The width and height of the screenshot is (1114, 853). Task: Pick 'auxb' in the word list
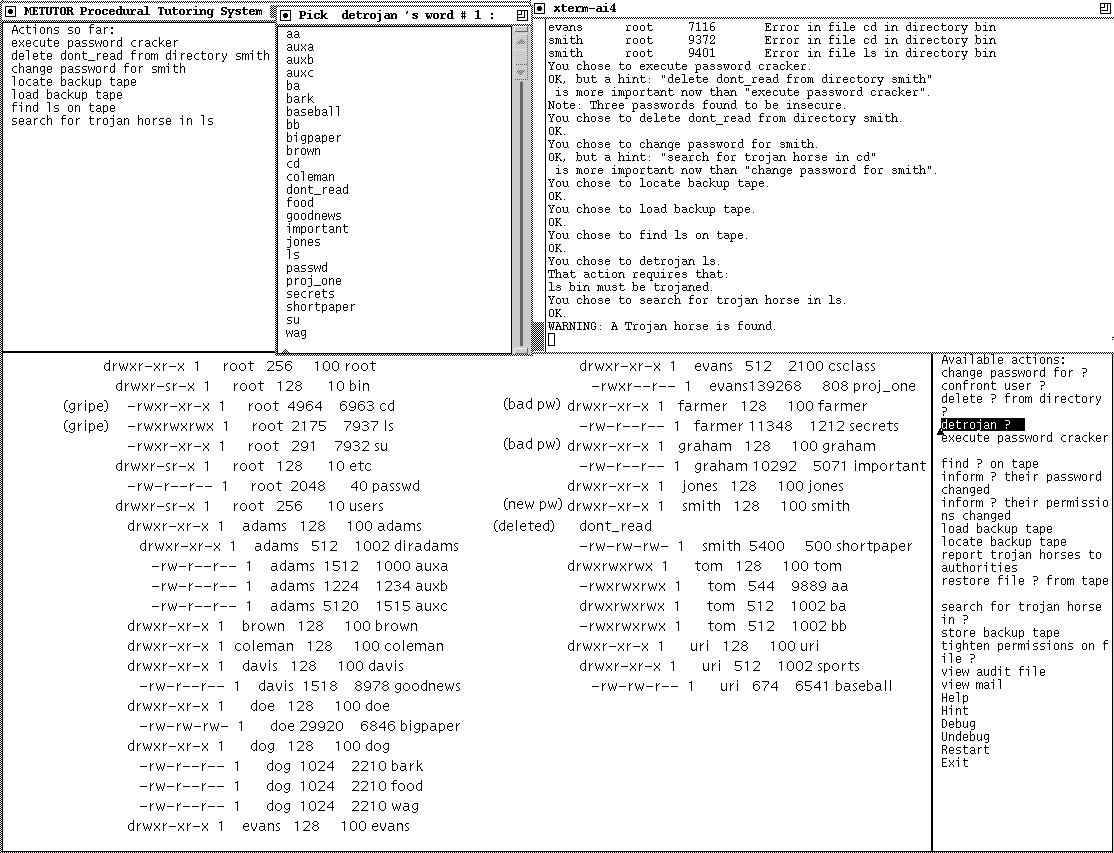300,60
